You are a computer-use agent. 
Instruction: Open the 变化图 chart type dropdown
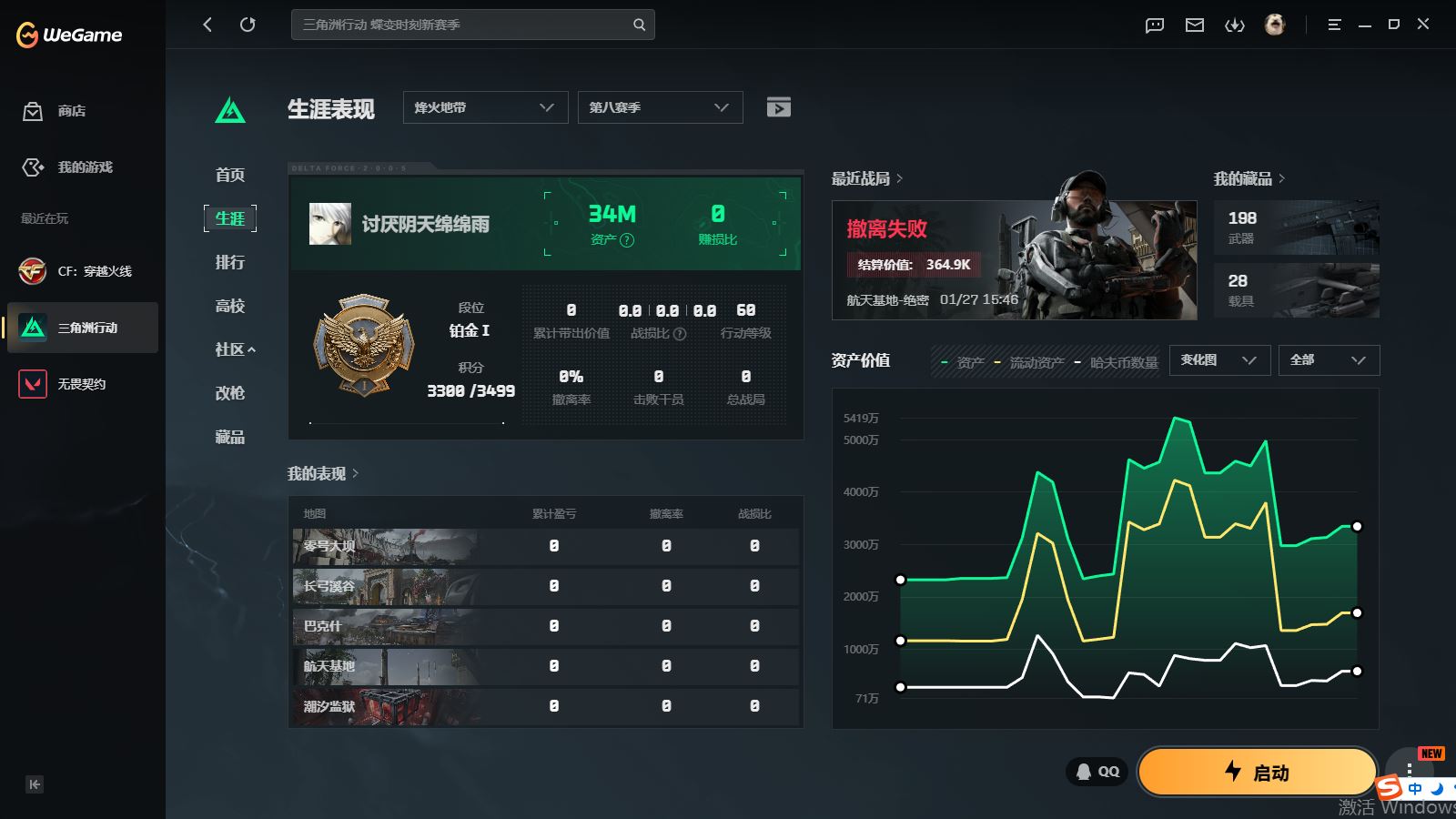click(1218, 360)
